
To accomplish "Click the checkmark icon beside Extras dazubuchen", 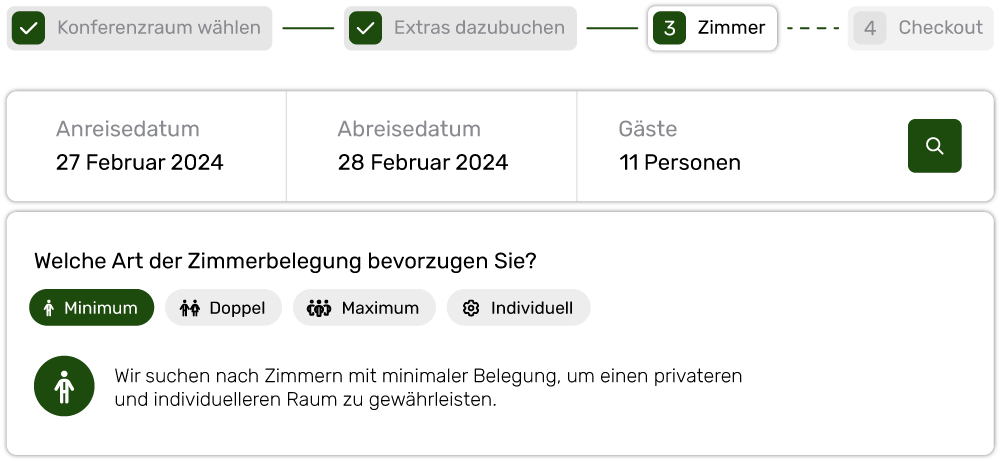I will (365, 28).
